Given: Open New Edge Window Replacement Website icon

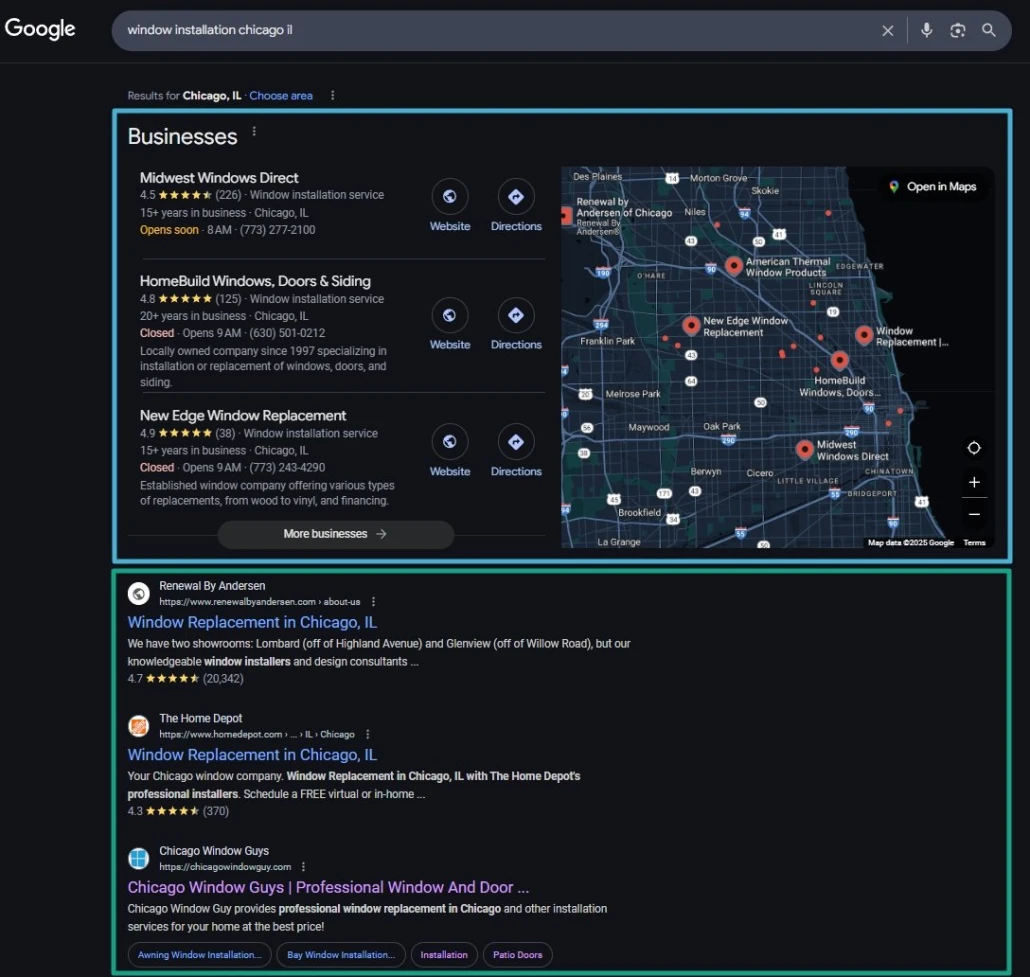Looking at the screenshot, I should pyautogui.click(x=450, y=442).
